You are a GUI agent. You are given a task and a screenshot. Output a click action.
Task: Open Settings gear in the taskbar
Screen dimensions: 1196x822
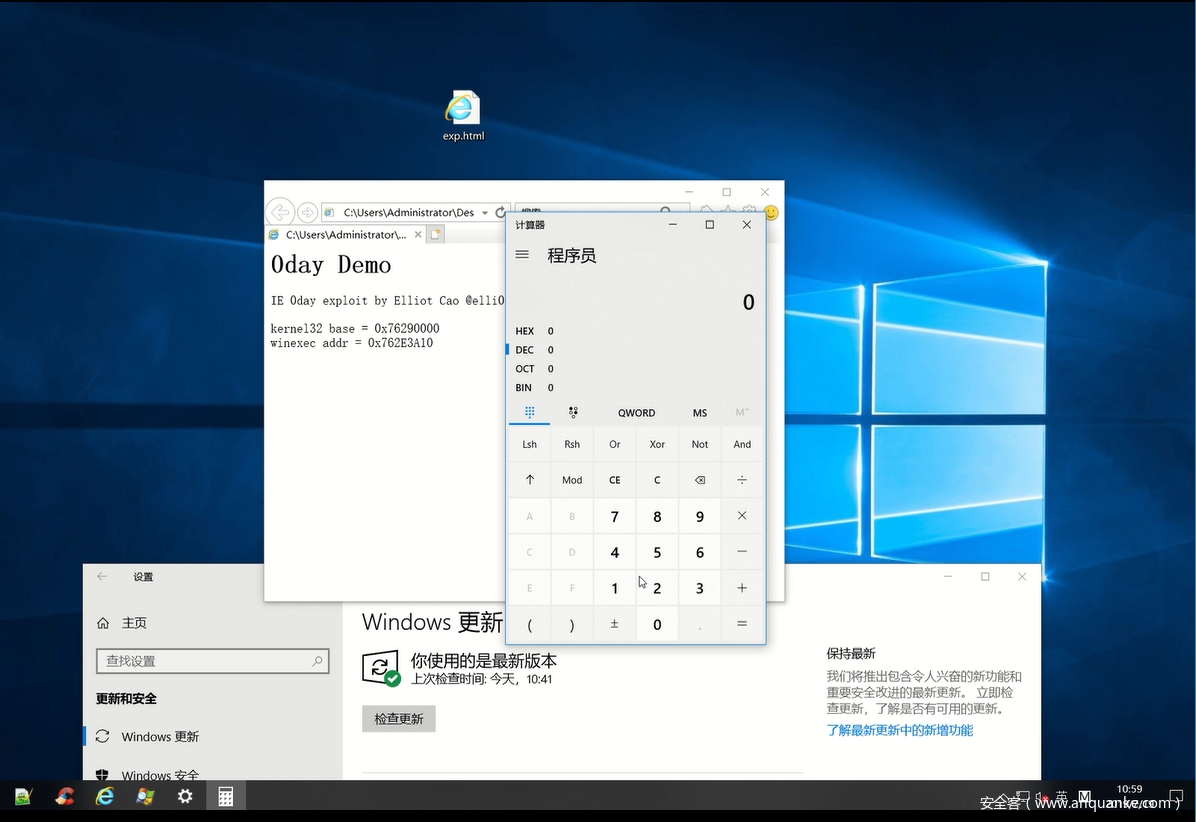(185, 796)
